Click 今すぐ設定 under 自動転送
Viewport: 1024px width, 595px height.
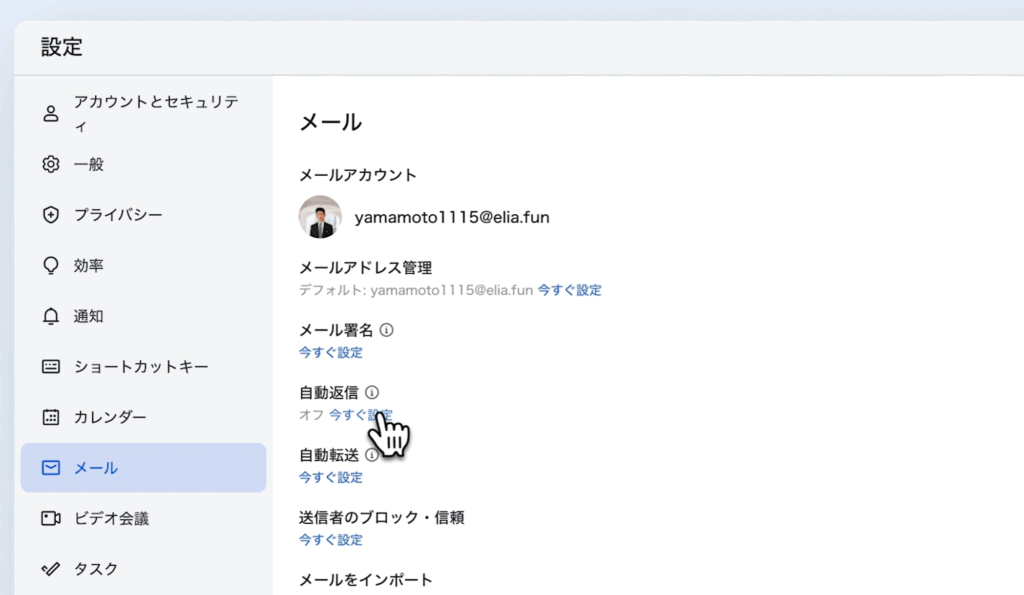(330, 477)
